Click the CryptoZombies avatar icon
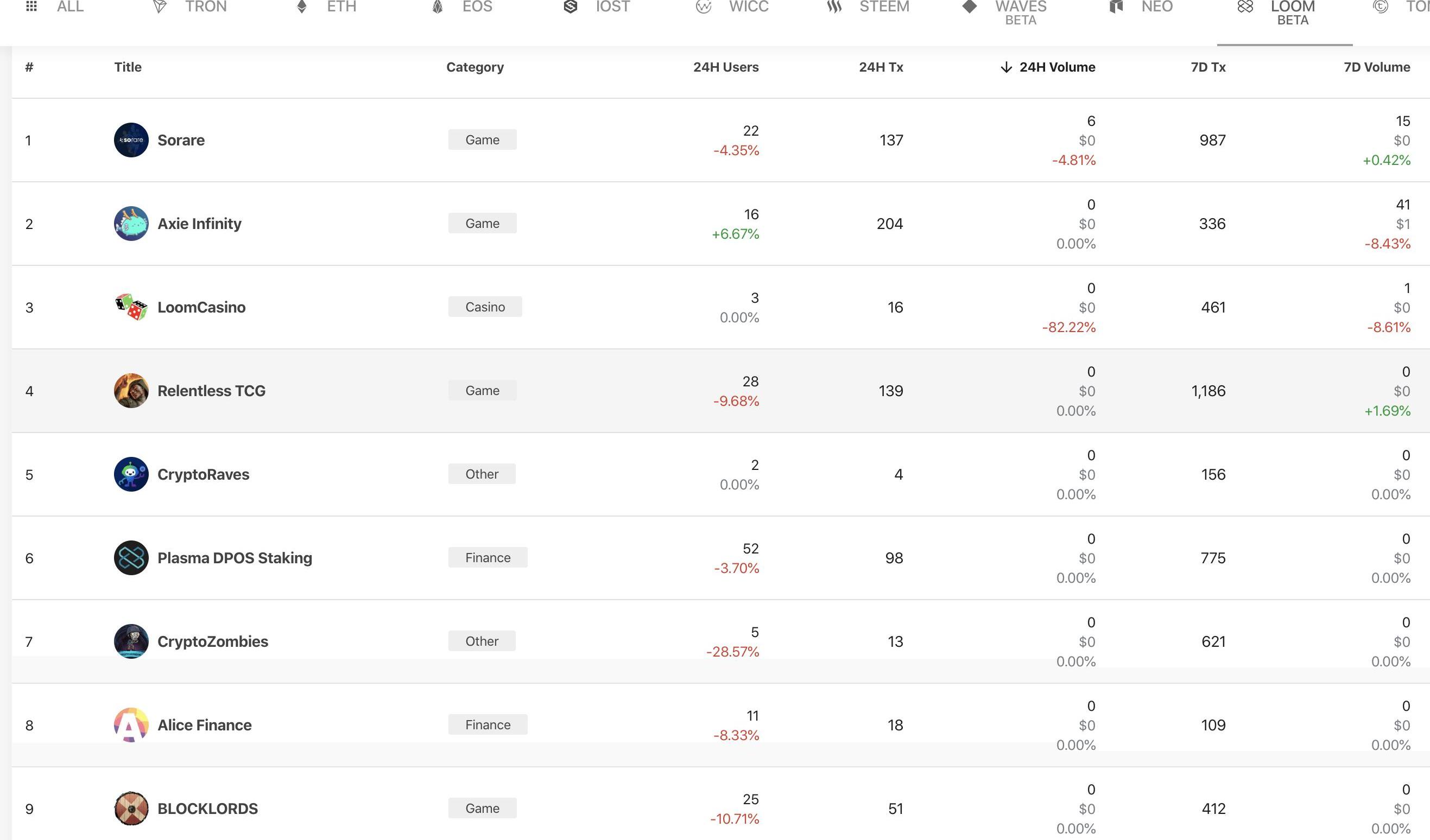1430x840 pixels. point(131,641)
